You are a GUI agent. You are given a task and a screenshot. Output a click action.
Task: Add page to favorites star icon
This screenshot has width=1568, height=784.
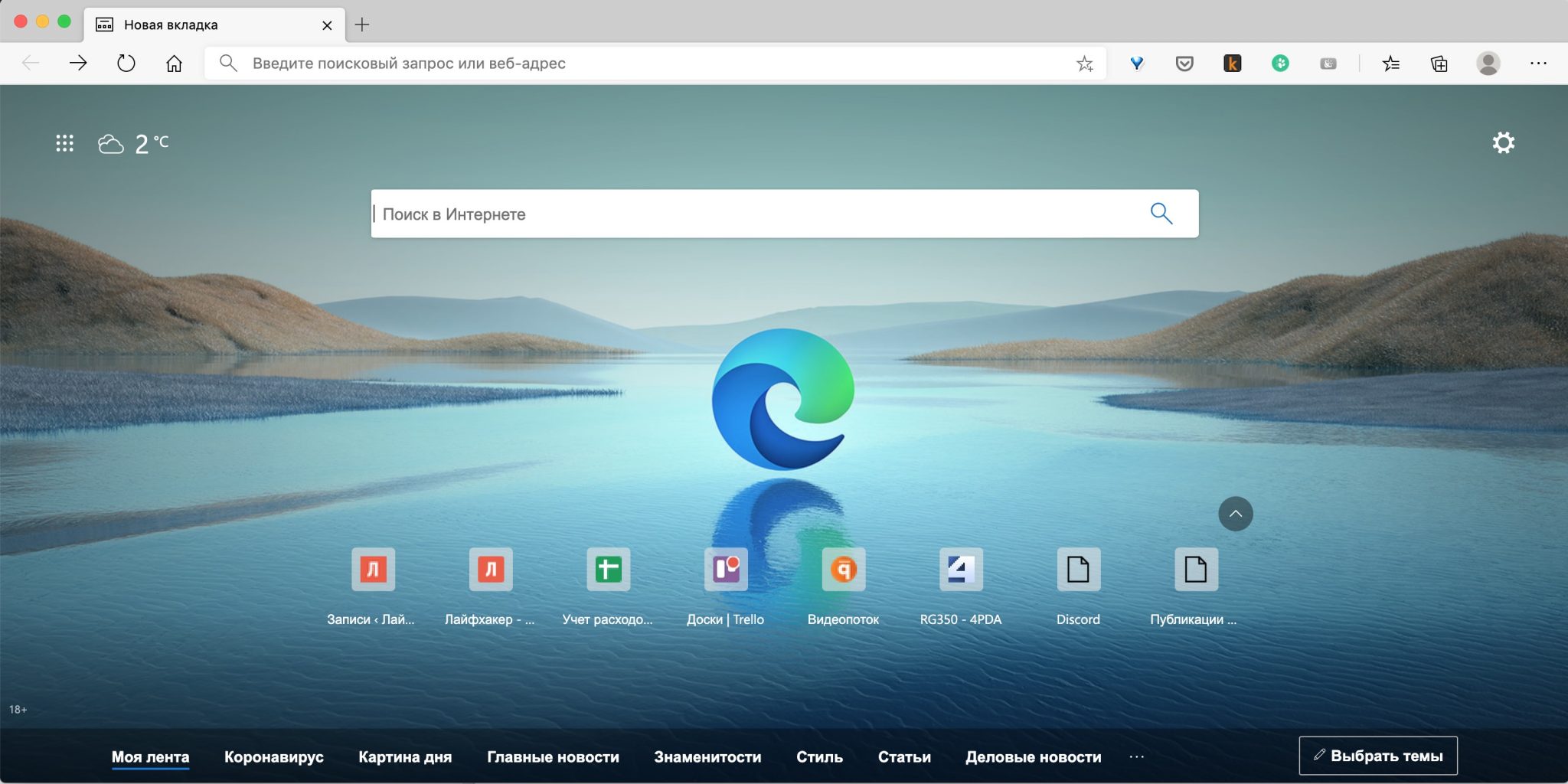pos(1084,64)
